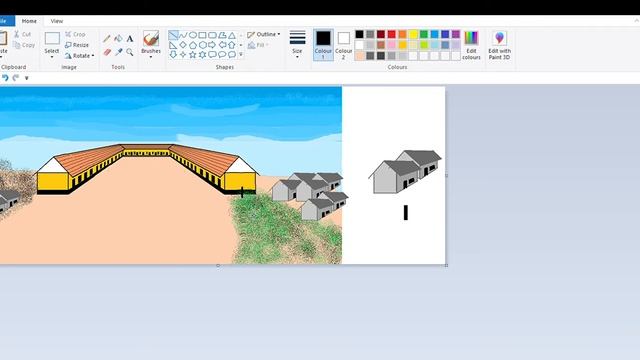
Task: Choose the Pentagon shape
Action: [193, 45]
